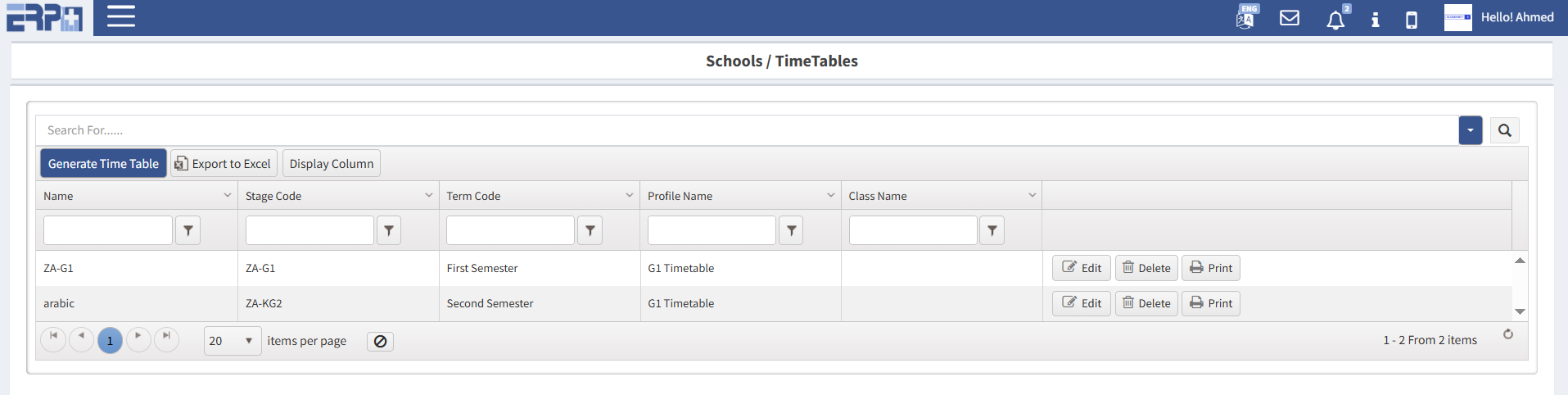This screenshot has height=395, width=1568.
Task: Open the Profile Name column menu arrow
Action: point(830,195)
